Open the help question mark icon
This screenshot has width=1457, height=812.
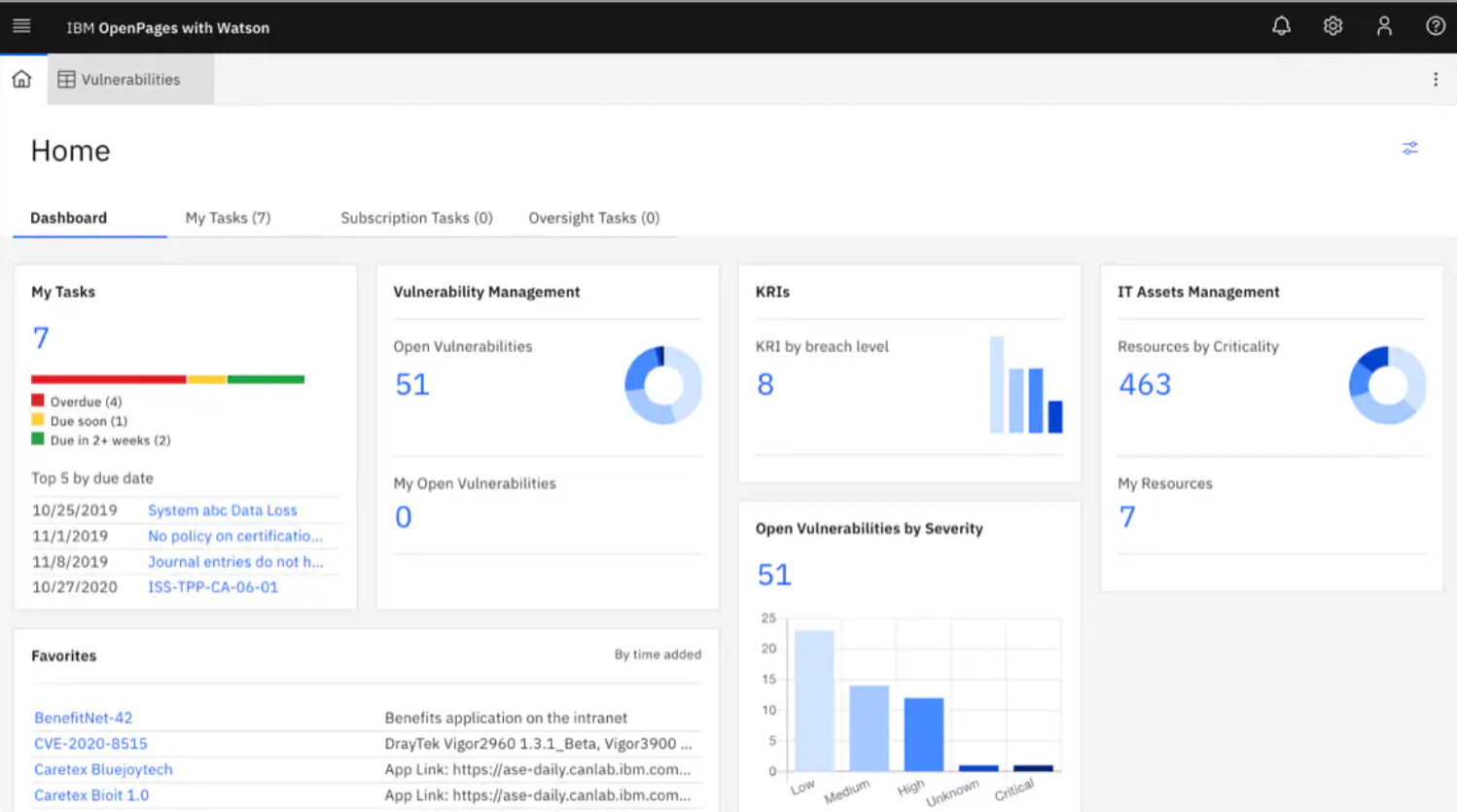(1435, 26)
